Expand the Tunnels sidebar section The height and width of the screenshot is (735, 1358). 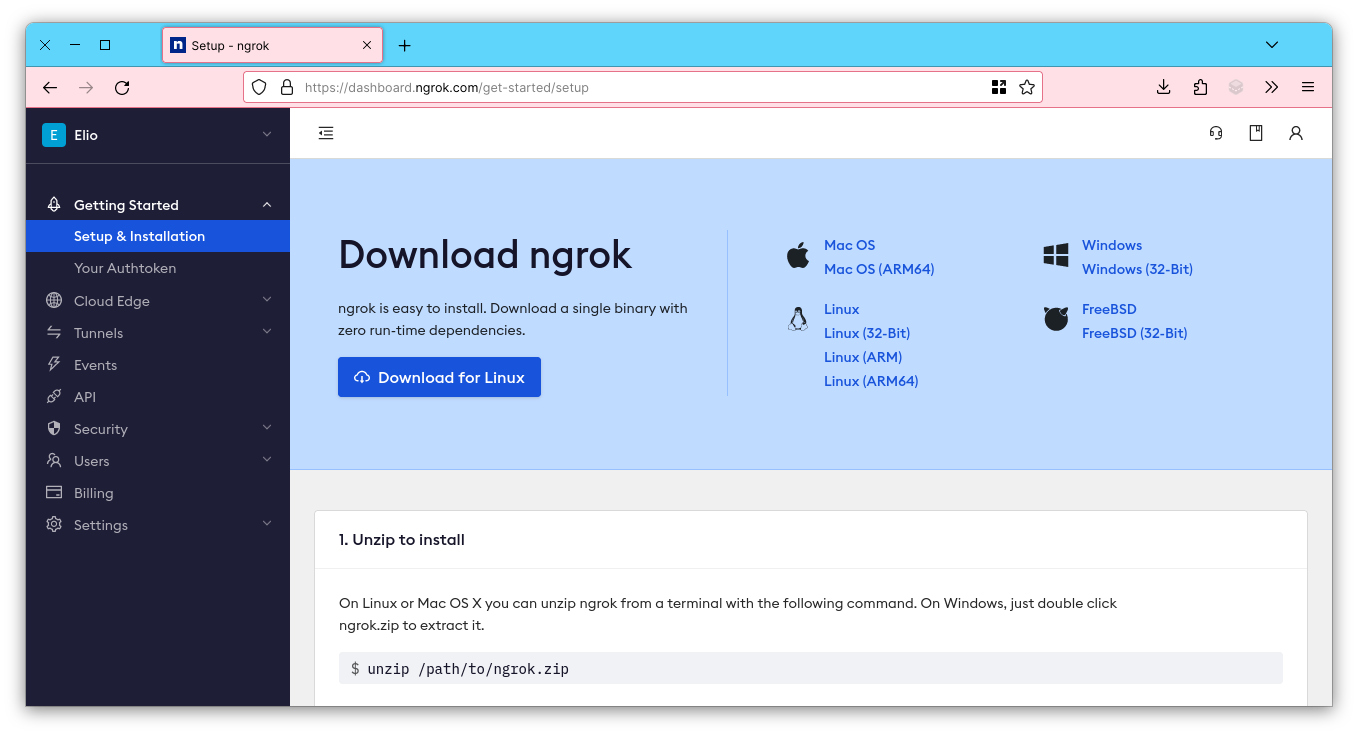point(266,332)
